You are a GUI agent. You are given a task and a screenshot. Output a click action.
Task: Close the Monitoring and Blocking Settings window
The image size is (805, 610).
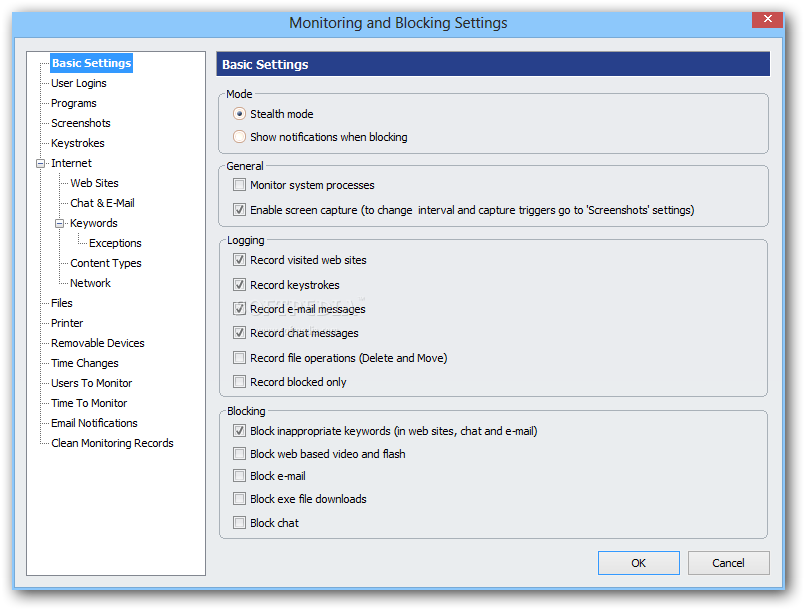coord(768,19)
